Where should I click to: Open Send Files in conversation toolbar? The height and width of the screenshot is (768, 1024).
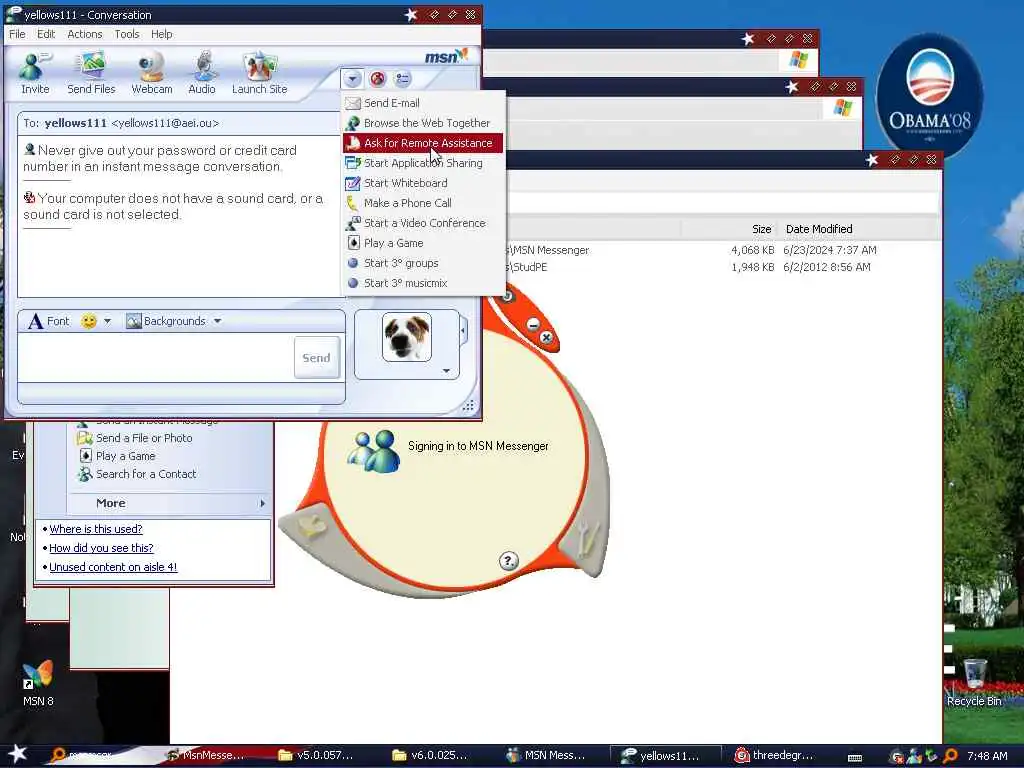tap(91, 73)
